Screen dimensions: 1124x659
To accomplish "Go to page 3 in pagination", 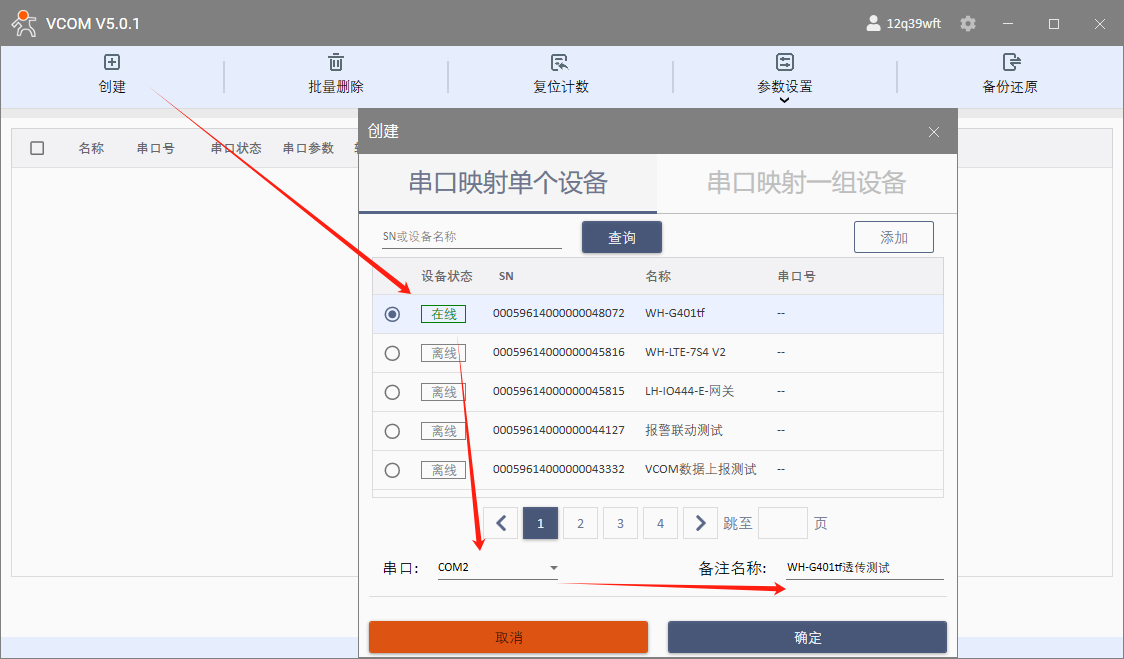I will coord(620,523).
